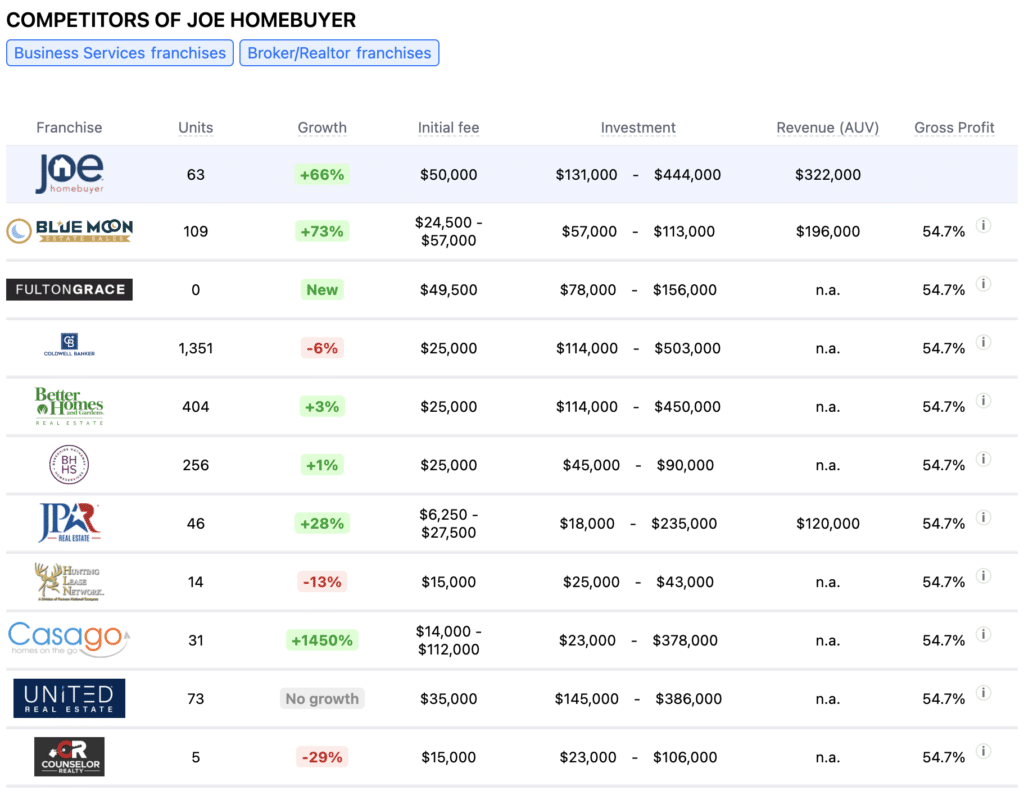Click the +3% growth badge
The image size is (1024, 800).
(322, 406)
